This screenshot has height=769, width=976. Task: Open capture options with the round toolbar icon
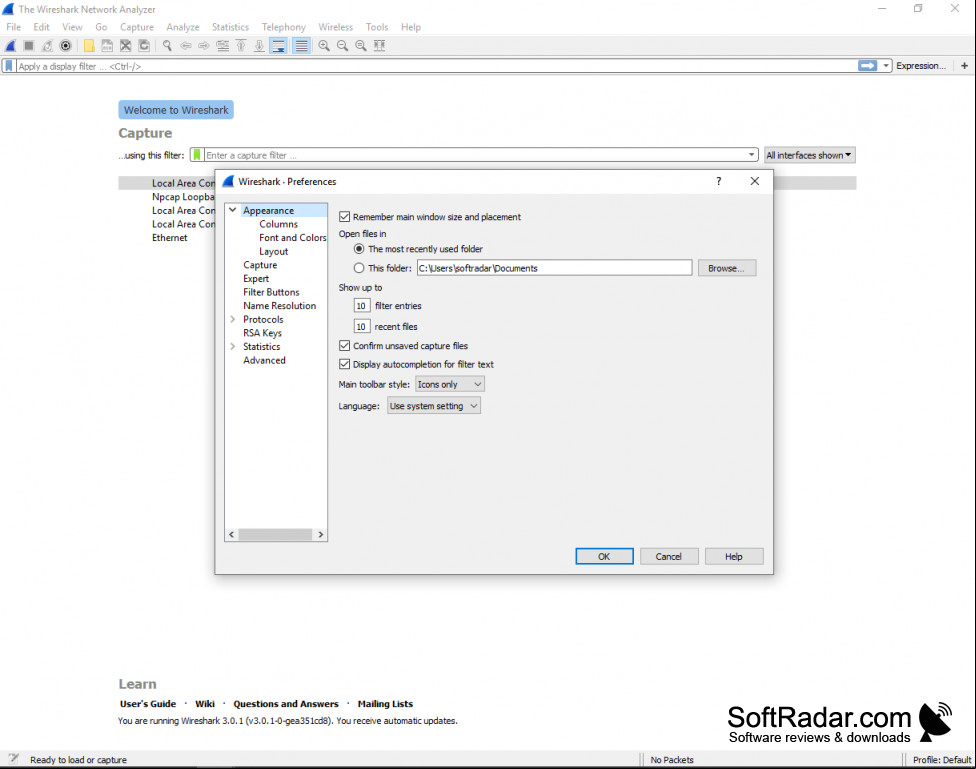(65, 45)
